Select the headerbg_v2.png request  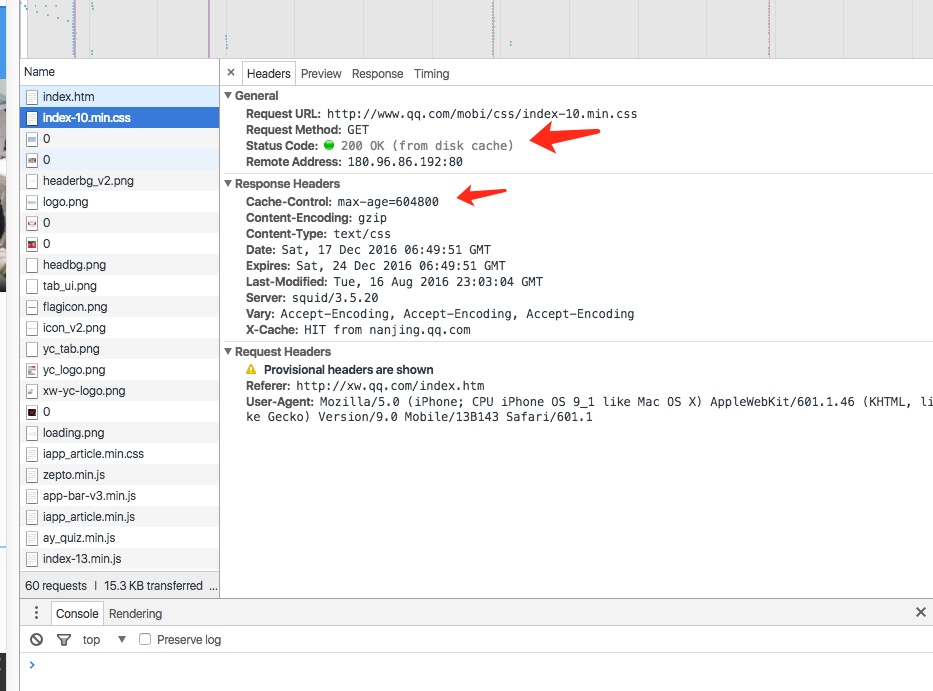(x=88, y=181)
